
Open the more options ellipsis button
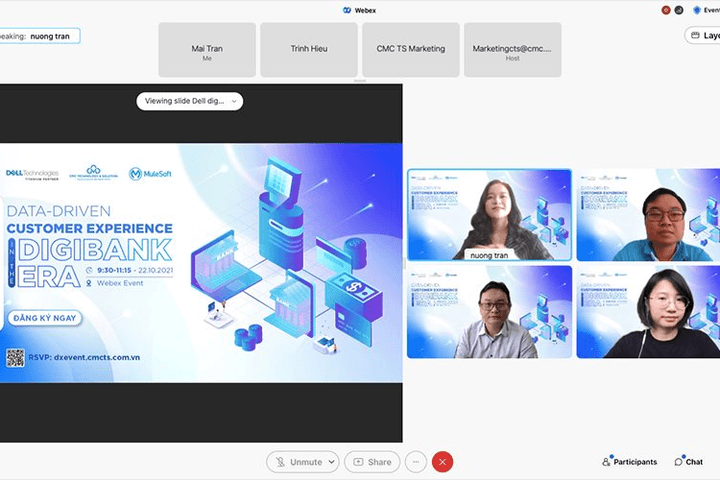tap(416, 462)
